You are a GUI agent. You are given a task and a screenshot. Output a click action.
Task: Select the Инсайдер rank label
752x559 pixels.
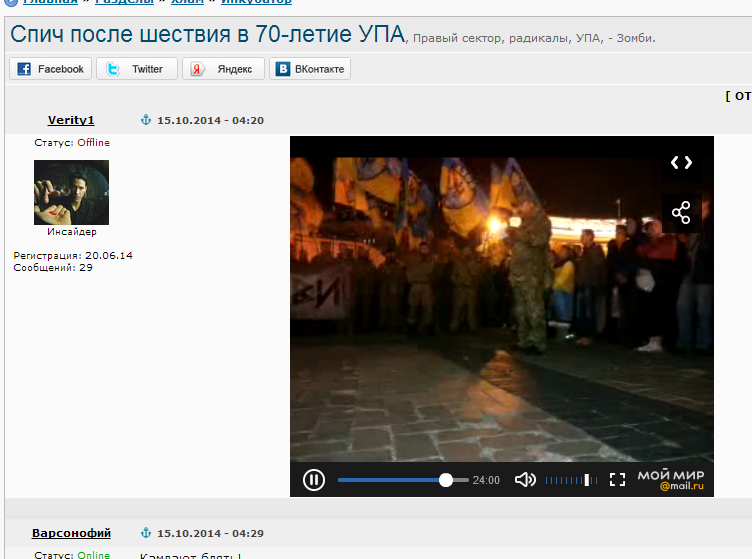pyautogui.click(x=71, y=232)
